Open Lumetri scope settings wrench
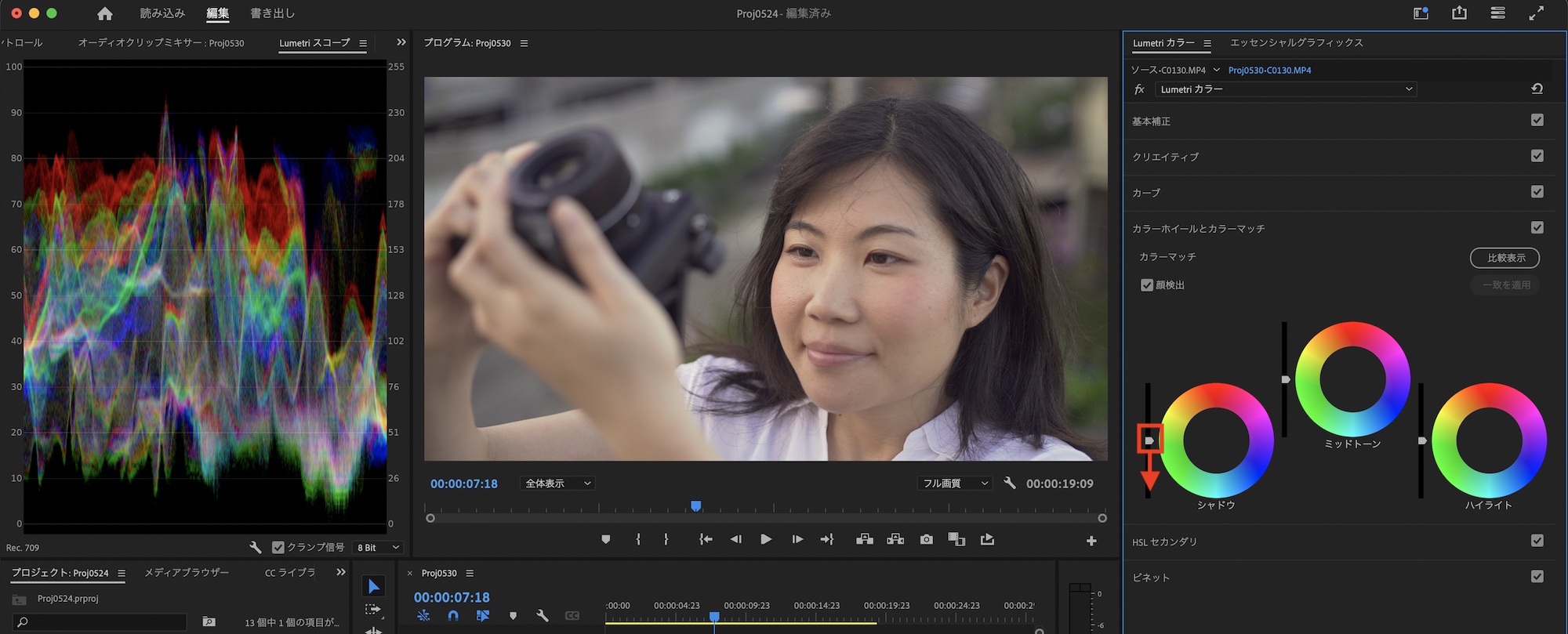 click(255, 547)
